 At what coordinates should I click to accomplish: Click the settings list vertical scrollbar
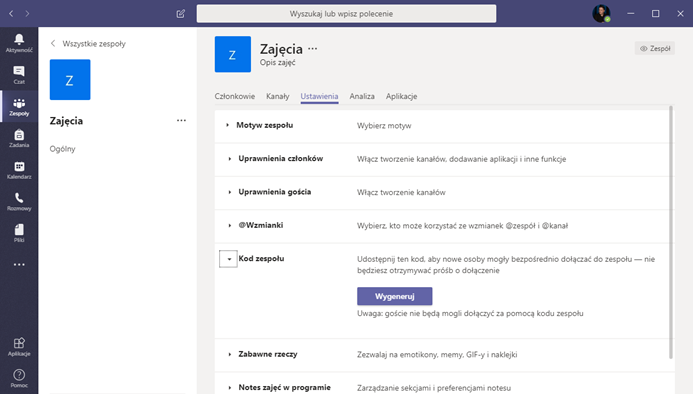pyautogui.click(x=671, y=232)
